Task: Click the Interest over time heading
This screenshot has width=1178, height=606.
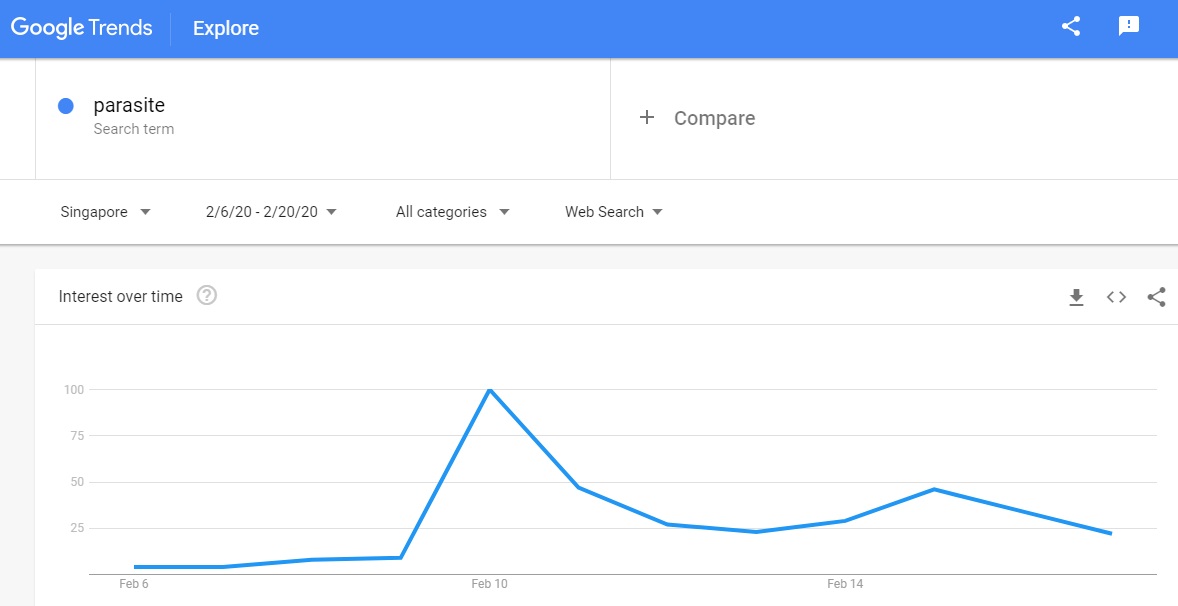Action: (121, 296)
